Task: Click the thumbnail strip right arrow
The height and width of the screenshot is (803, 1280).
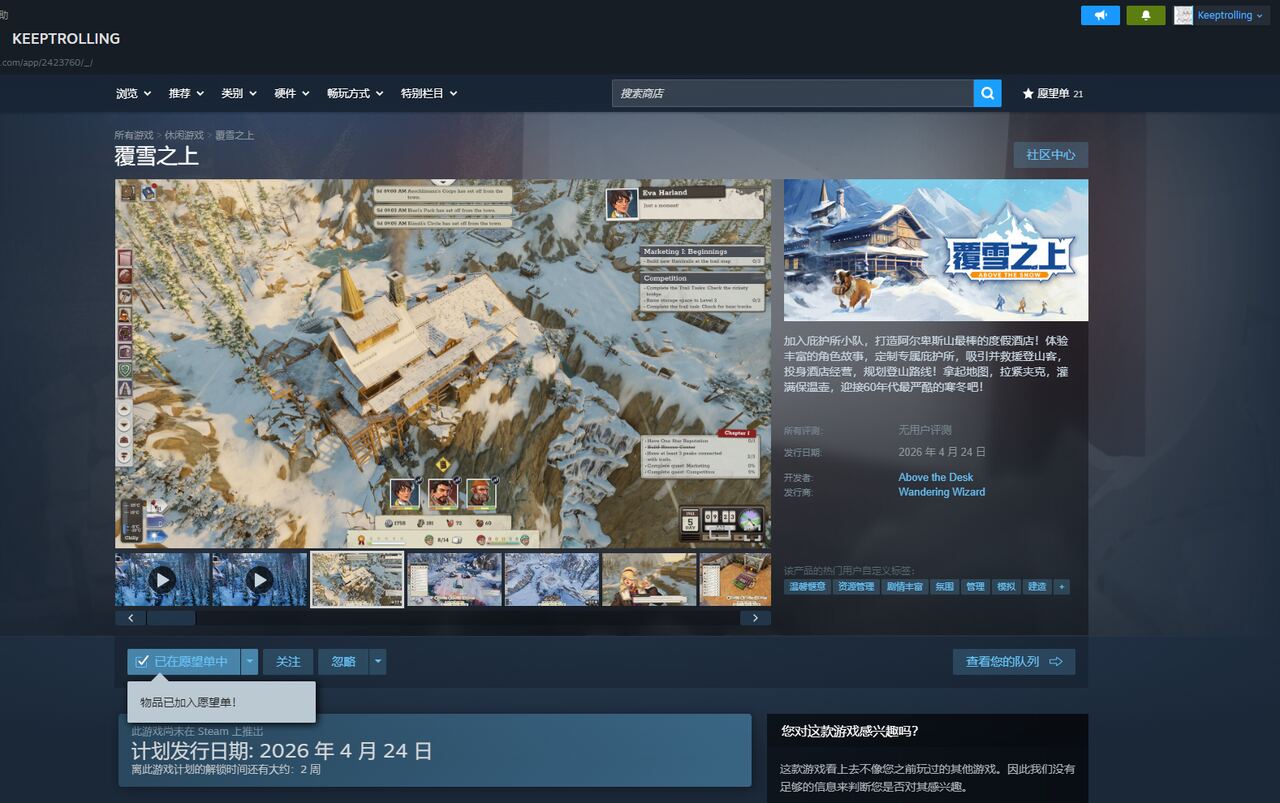Action: (x=755, y=618)
